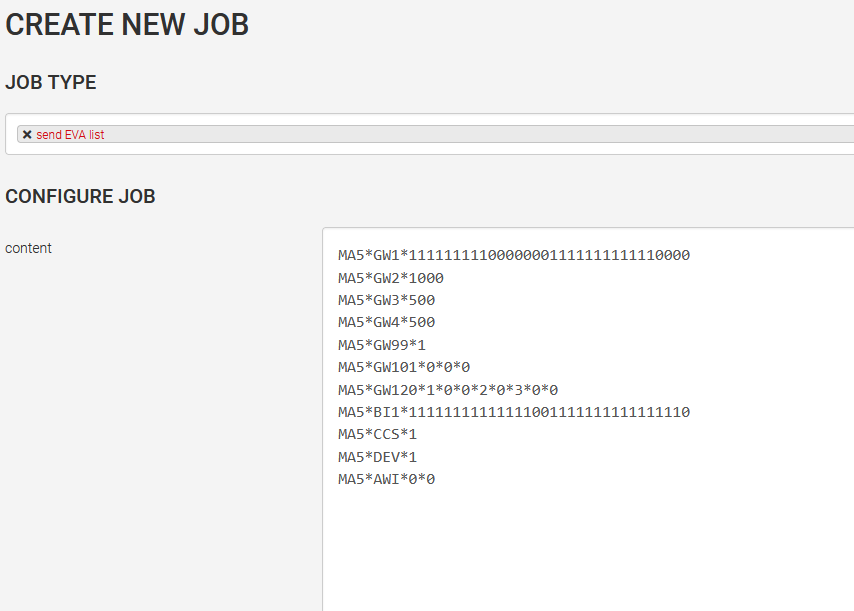Place cursor on the MA5*GW4*500 line
This screenshot has height=611, width=854.
click(x=386, y=322)
